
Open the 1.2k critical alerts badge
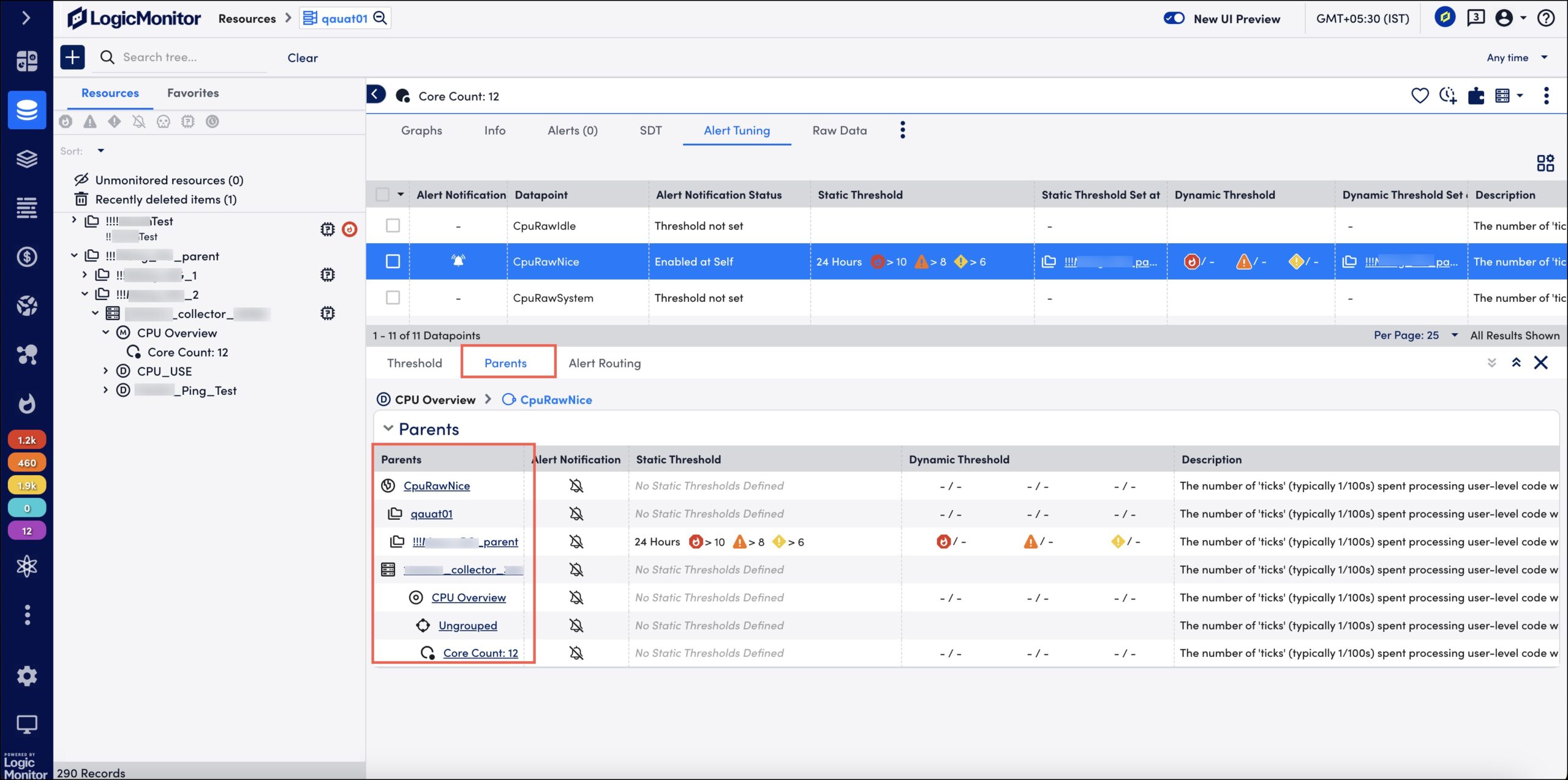tap(26, 440)
